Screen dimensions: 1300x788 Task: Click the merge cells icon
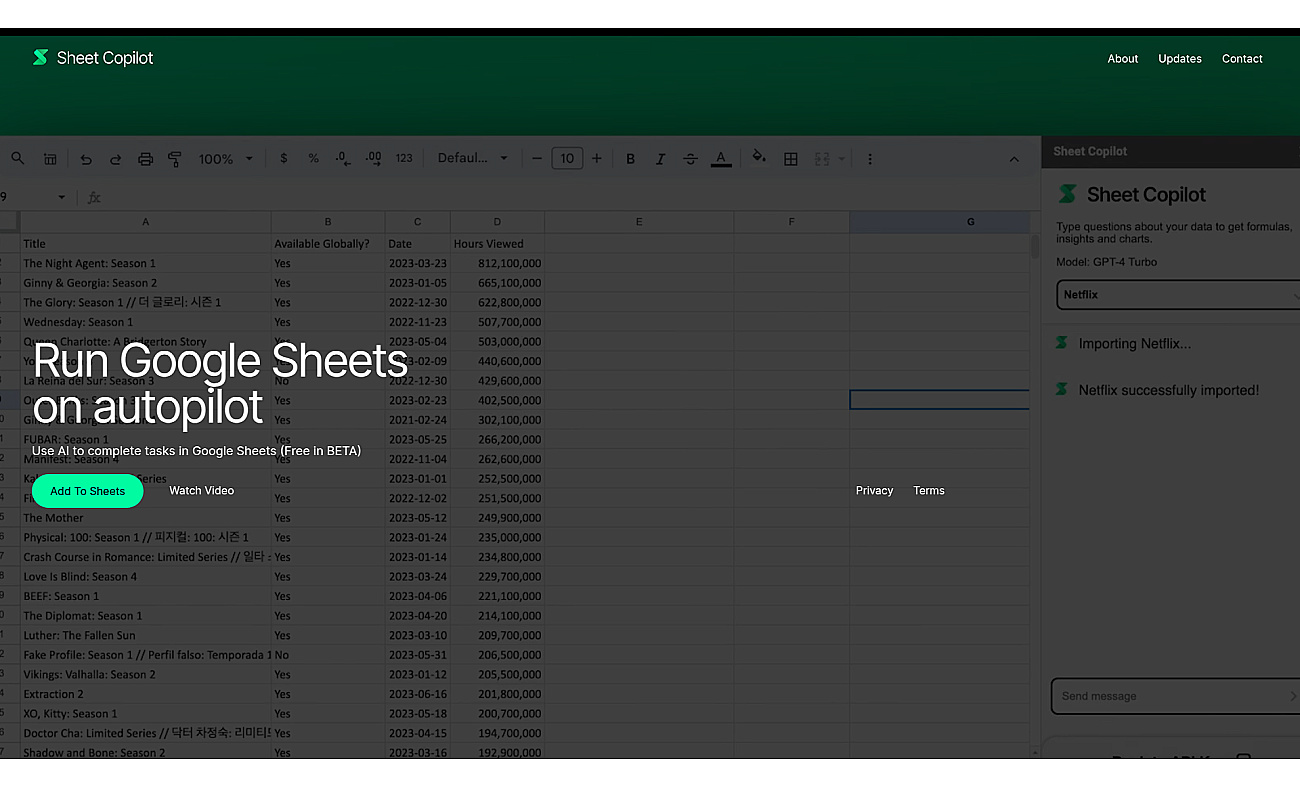click(822, 159)
